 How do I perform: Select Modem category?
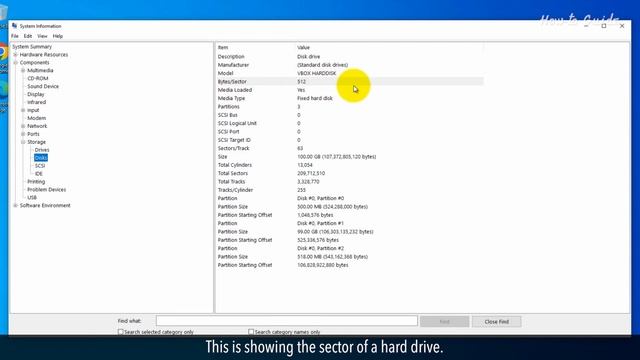point(36,118)
